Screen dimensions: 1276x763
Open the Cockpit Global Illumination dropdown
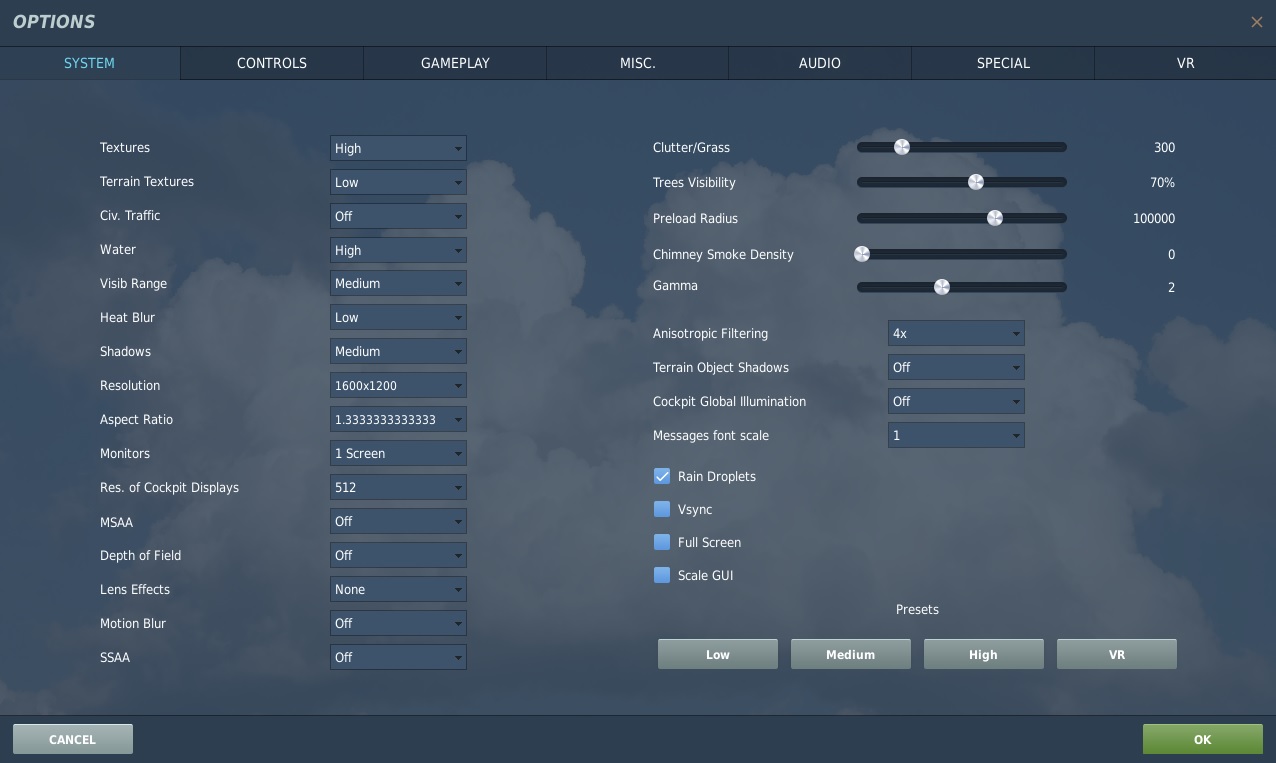click(956, 401)
